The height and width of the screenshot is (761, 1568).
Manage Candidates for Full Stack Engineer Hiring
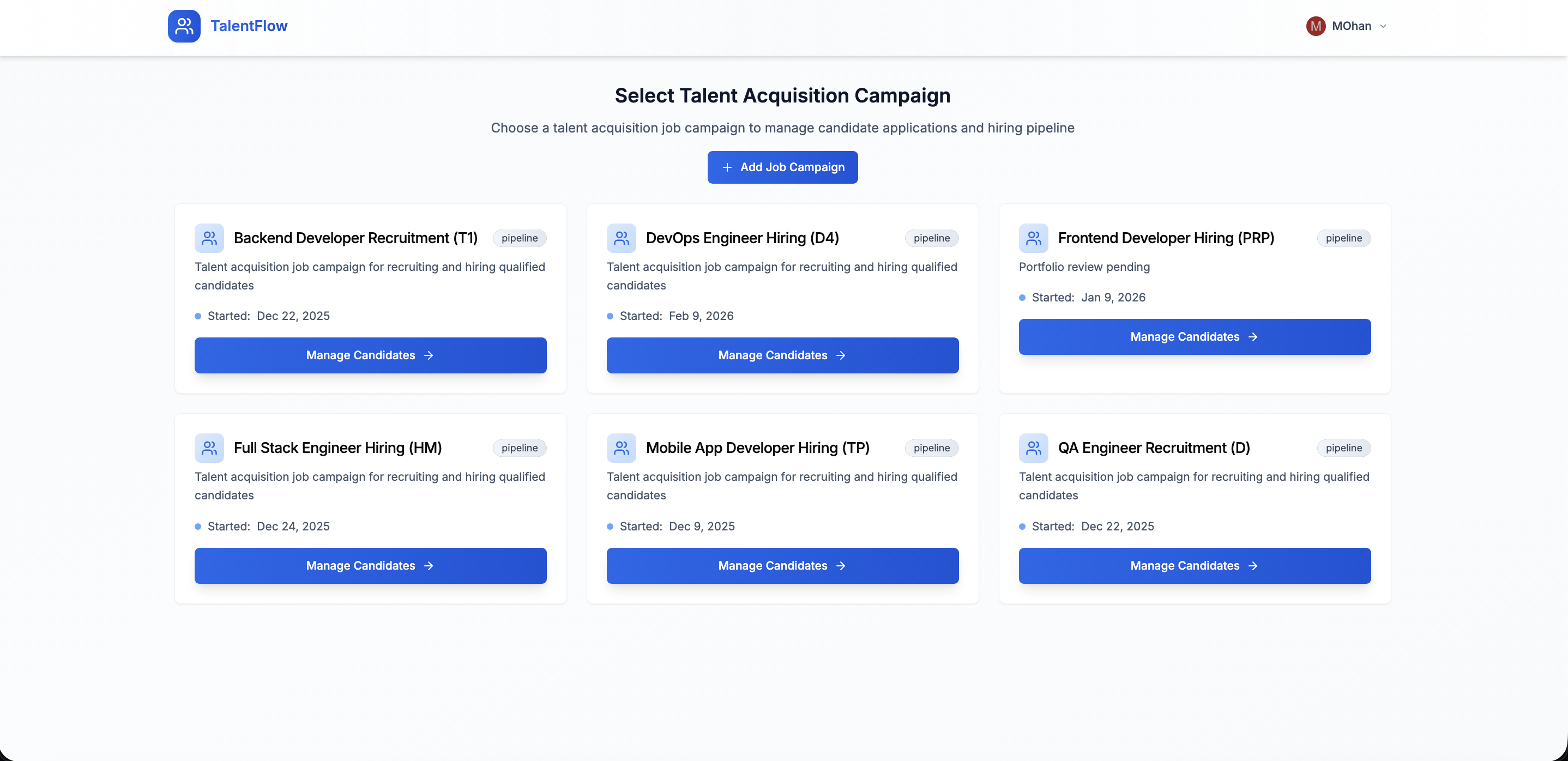370,566
